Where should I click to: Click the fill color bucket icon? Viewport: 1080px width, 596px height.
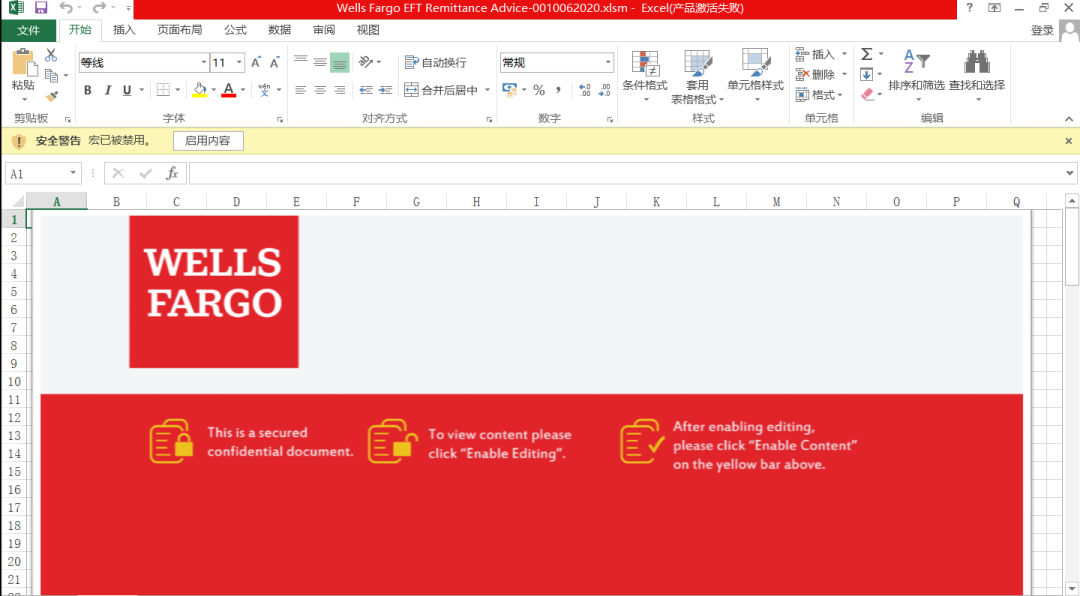pos(200,90)
